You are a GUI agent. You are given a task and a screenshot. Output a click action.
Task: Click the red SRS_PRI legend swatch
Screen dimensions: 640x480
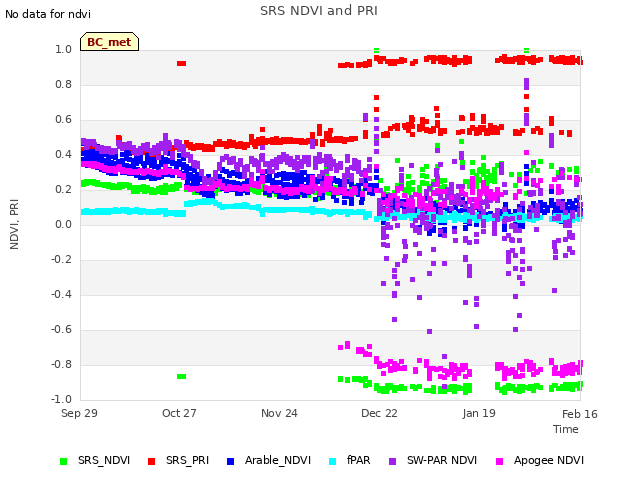coord(151,462)
